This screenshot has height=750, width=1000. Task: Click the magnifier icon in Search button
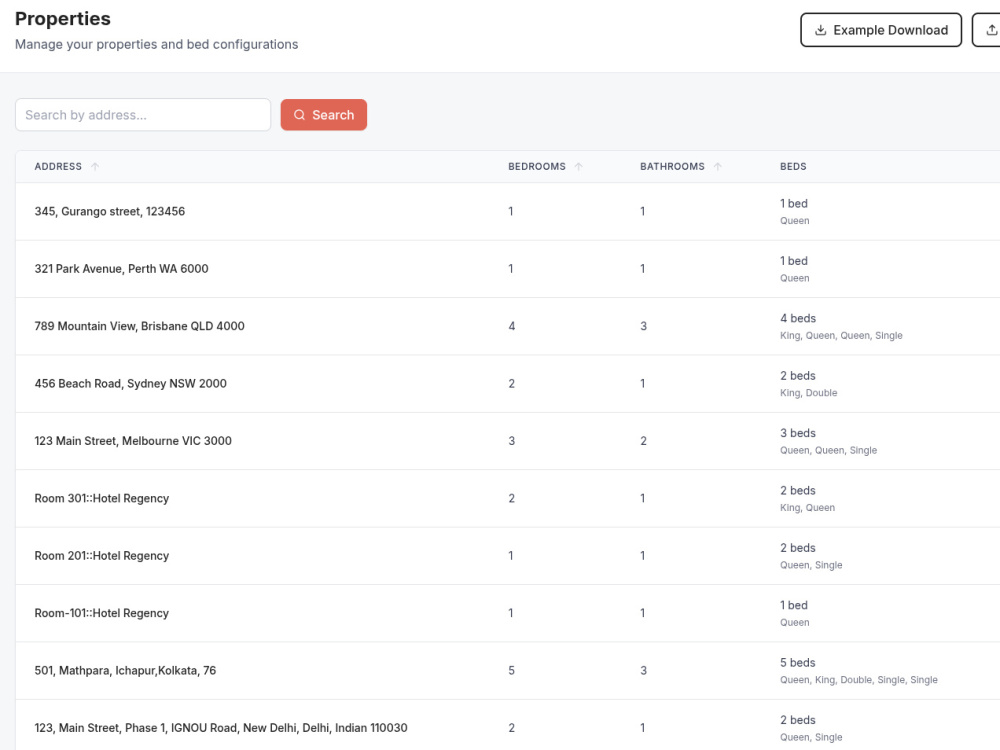pos(299,115)
